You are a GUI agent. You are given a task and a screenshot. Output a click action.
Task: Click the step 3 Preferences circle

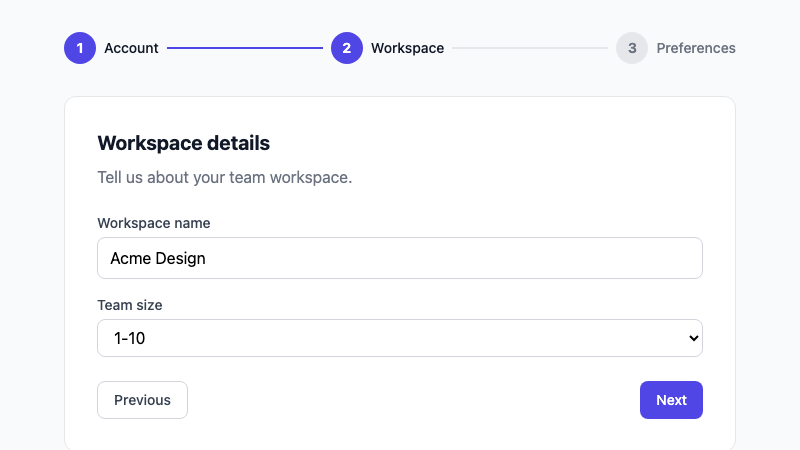click(x=632, y=48)
